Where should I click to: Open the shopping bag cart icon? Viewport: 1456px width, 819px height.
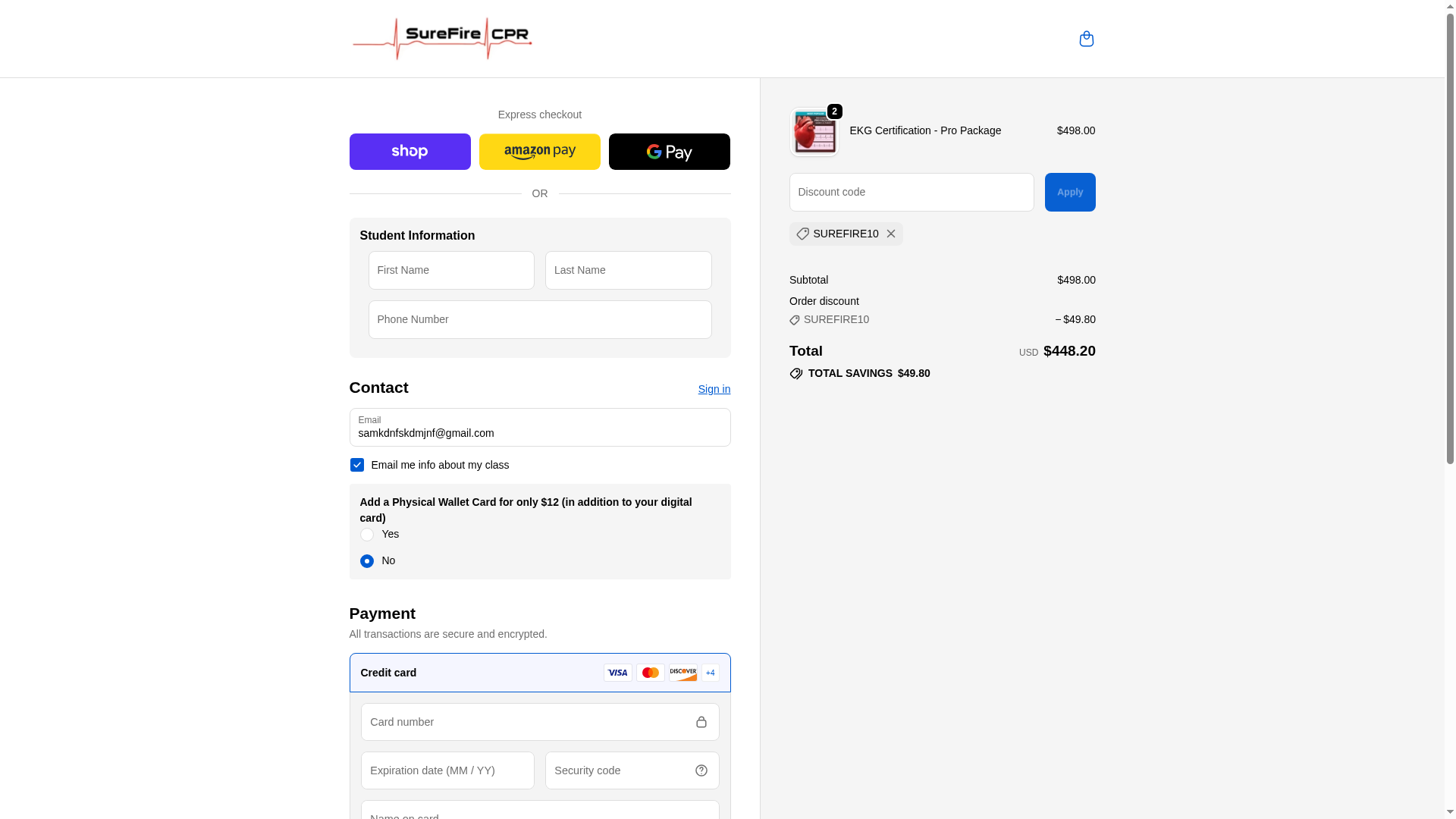click(x=1086, y=39)
